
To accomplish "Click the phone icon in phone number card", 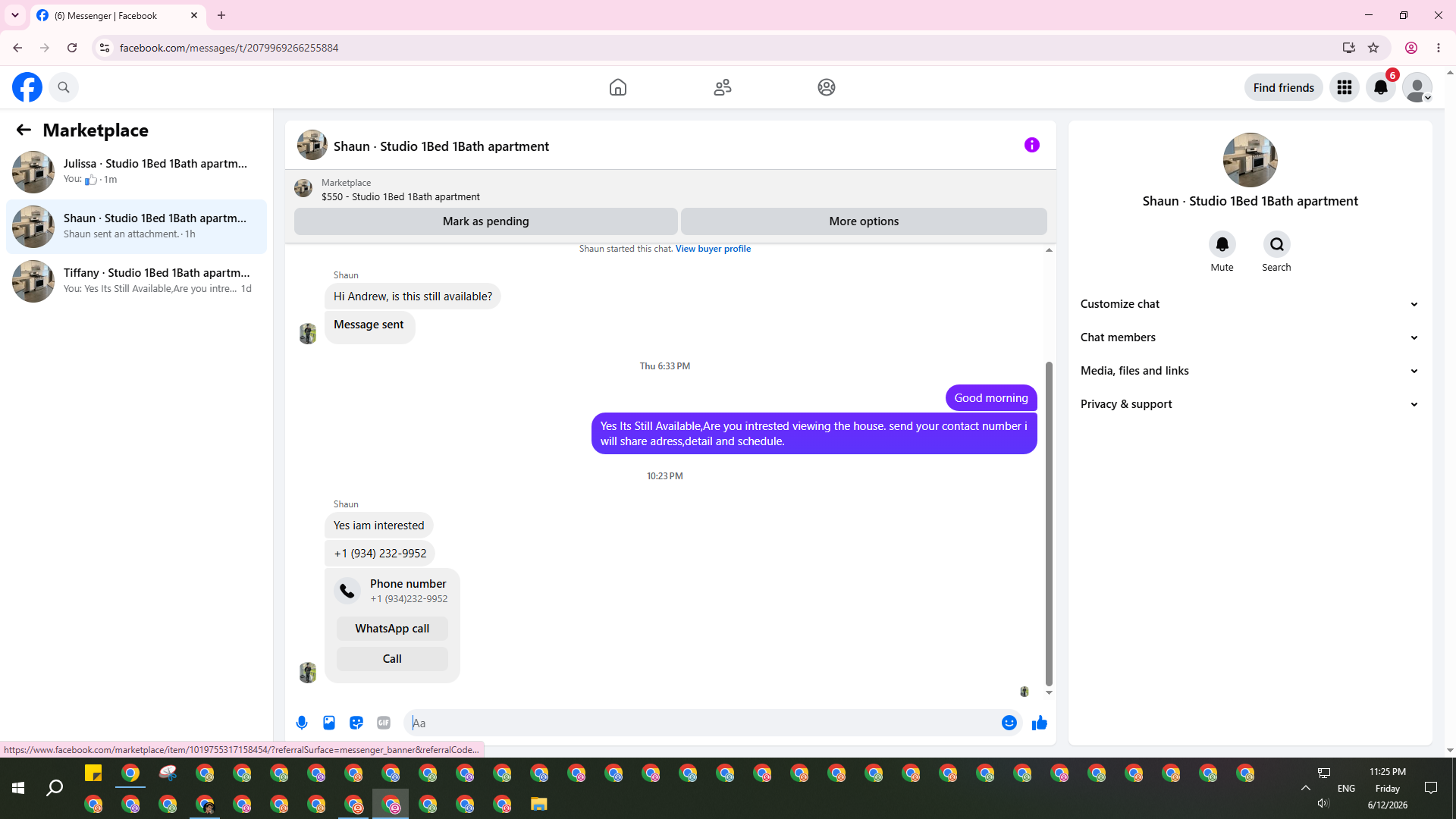I will 347,591.
